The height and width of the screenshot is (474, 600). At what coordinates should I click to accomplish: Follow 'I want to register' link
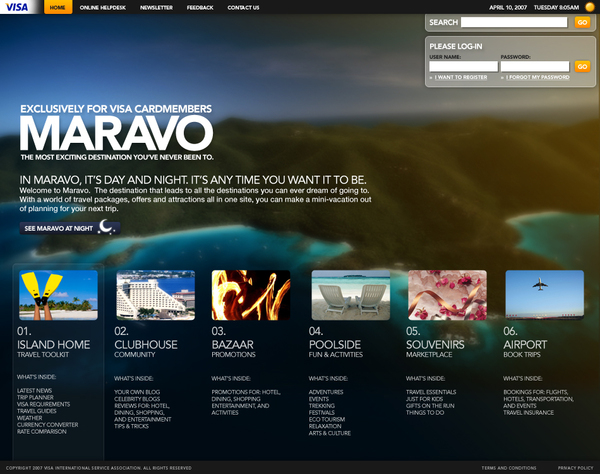tap(461, 77)
